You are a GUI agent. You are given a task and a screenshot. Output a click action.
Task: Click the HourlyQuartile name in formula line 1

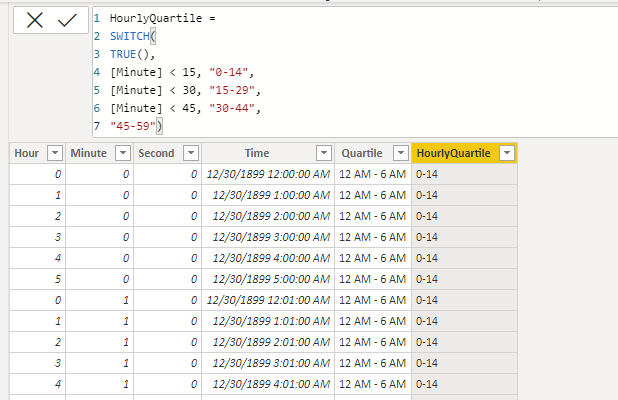pyautogui.click(x=156, y=18)
